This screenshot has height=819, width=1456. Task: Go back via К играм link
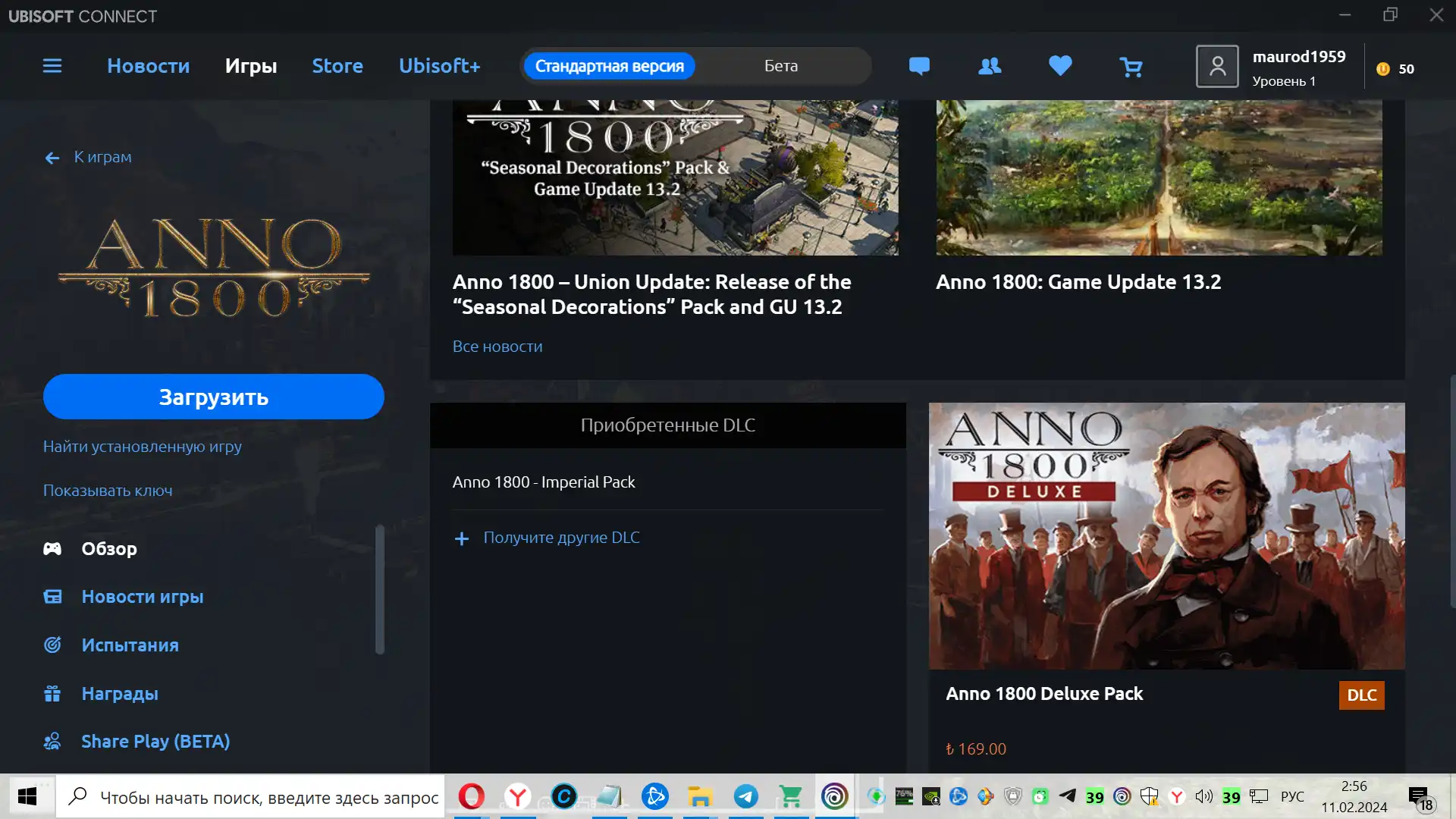88,157
